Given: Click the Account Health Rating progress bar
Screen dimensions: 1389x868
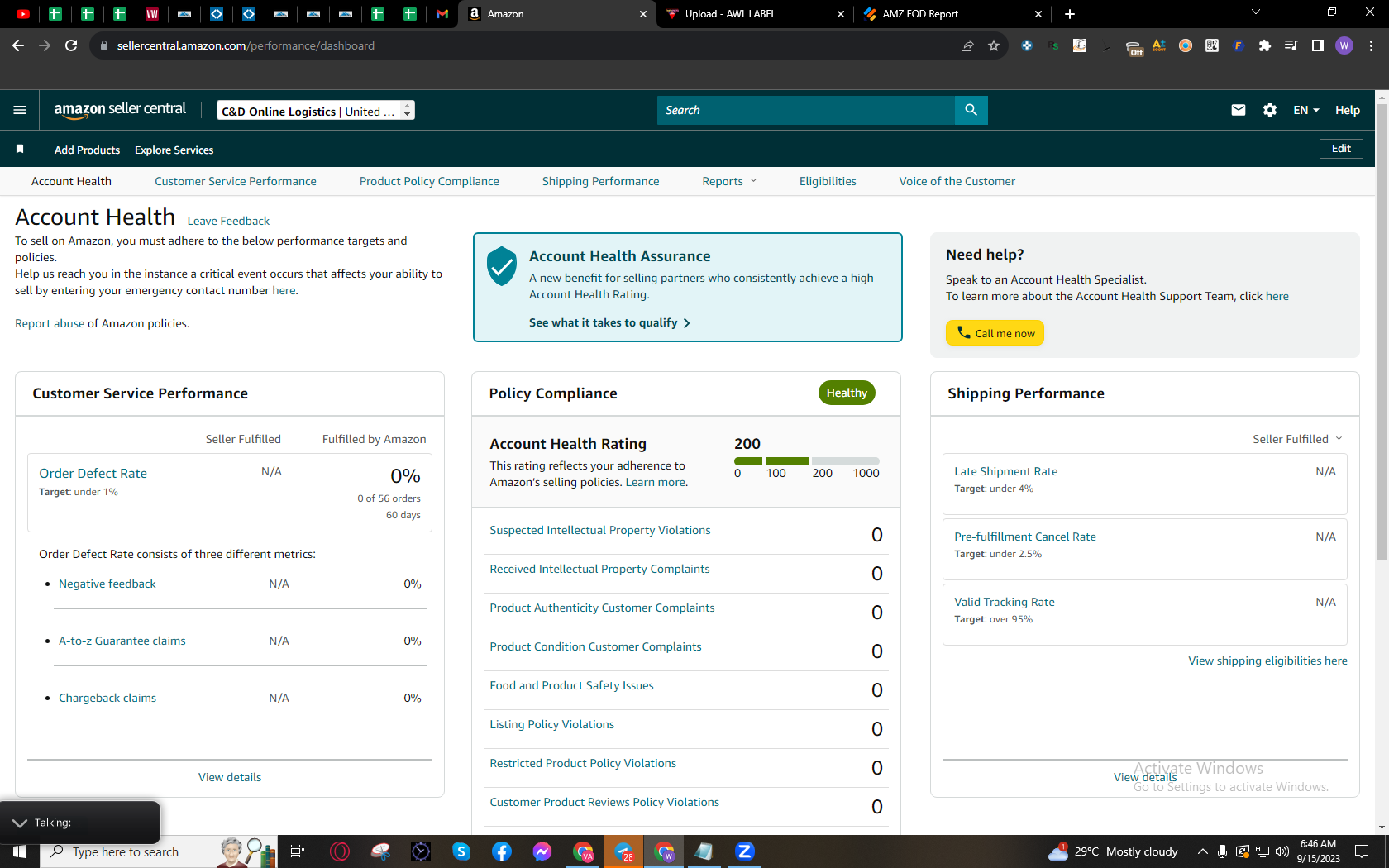Looking at the screenshot, I should 807,461.
